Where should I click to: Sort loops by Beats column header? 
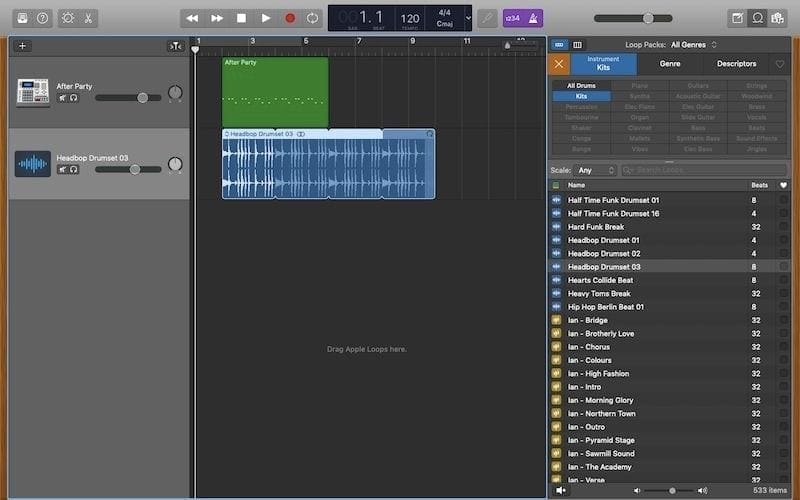(759, 185)
